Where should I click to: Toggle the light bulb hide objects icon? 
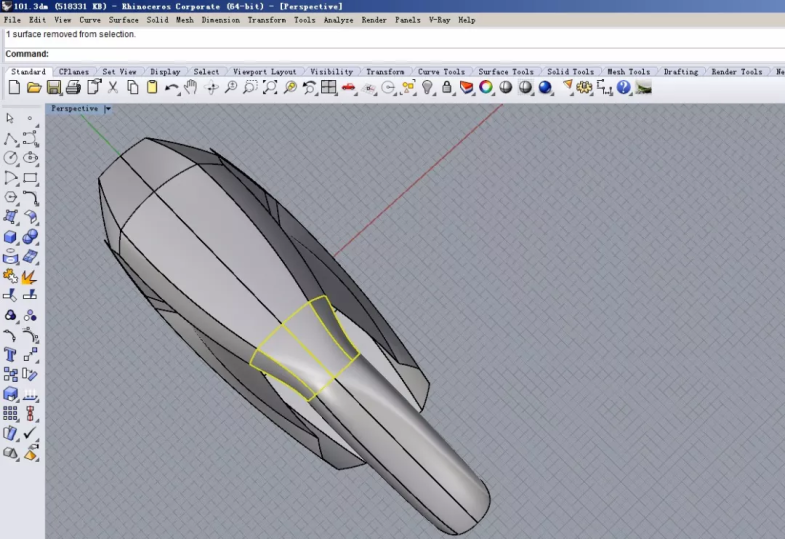427,88
